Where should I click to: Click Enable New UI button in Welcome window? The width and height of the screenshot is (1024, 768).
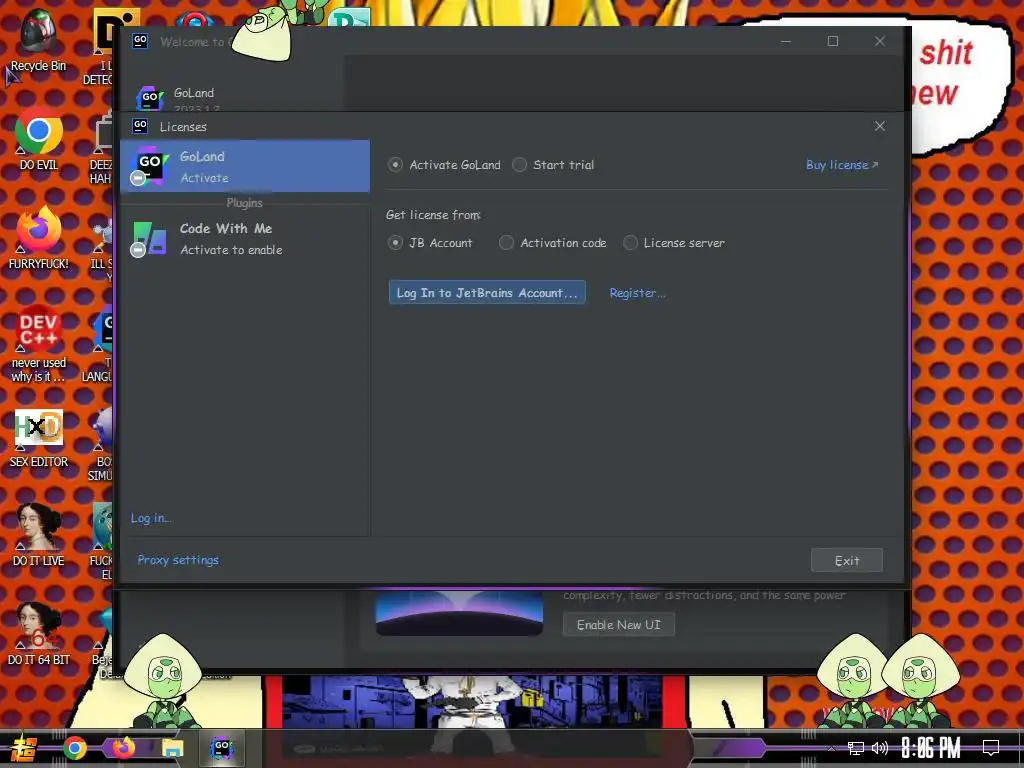tap(618, 624)
